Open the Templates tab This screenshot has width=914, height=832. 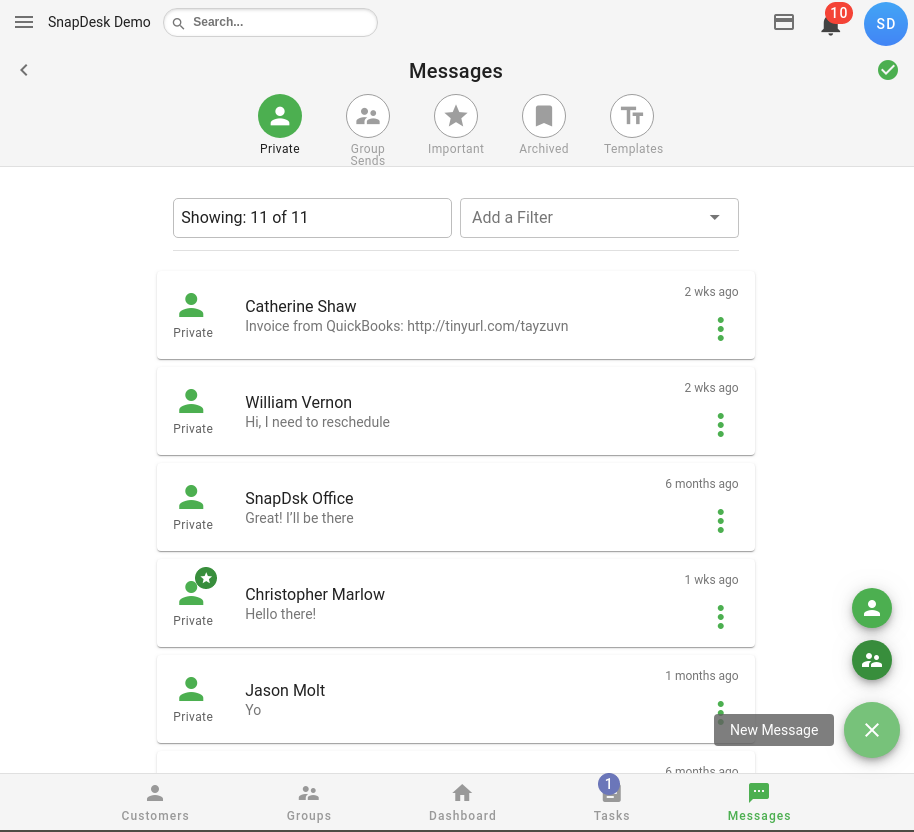(633, 125)
